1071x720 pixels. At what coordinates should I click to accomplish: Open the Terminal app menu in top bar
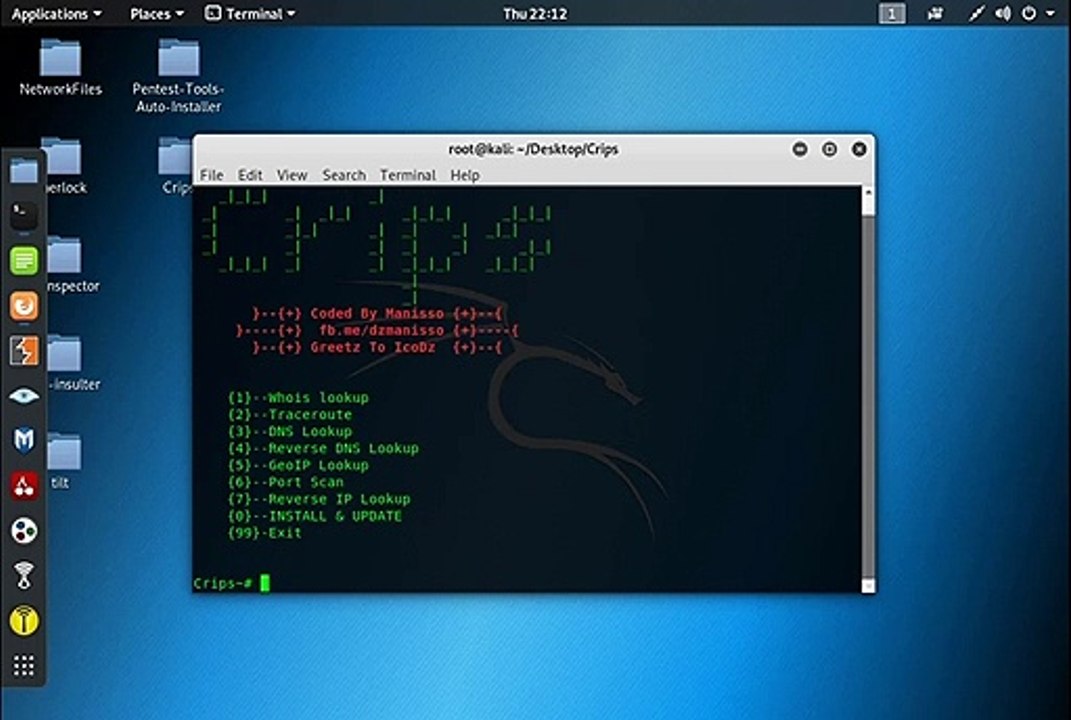tap(250, 13)
